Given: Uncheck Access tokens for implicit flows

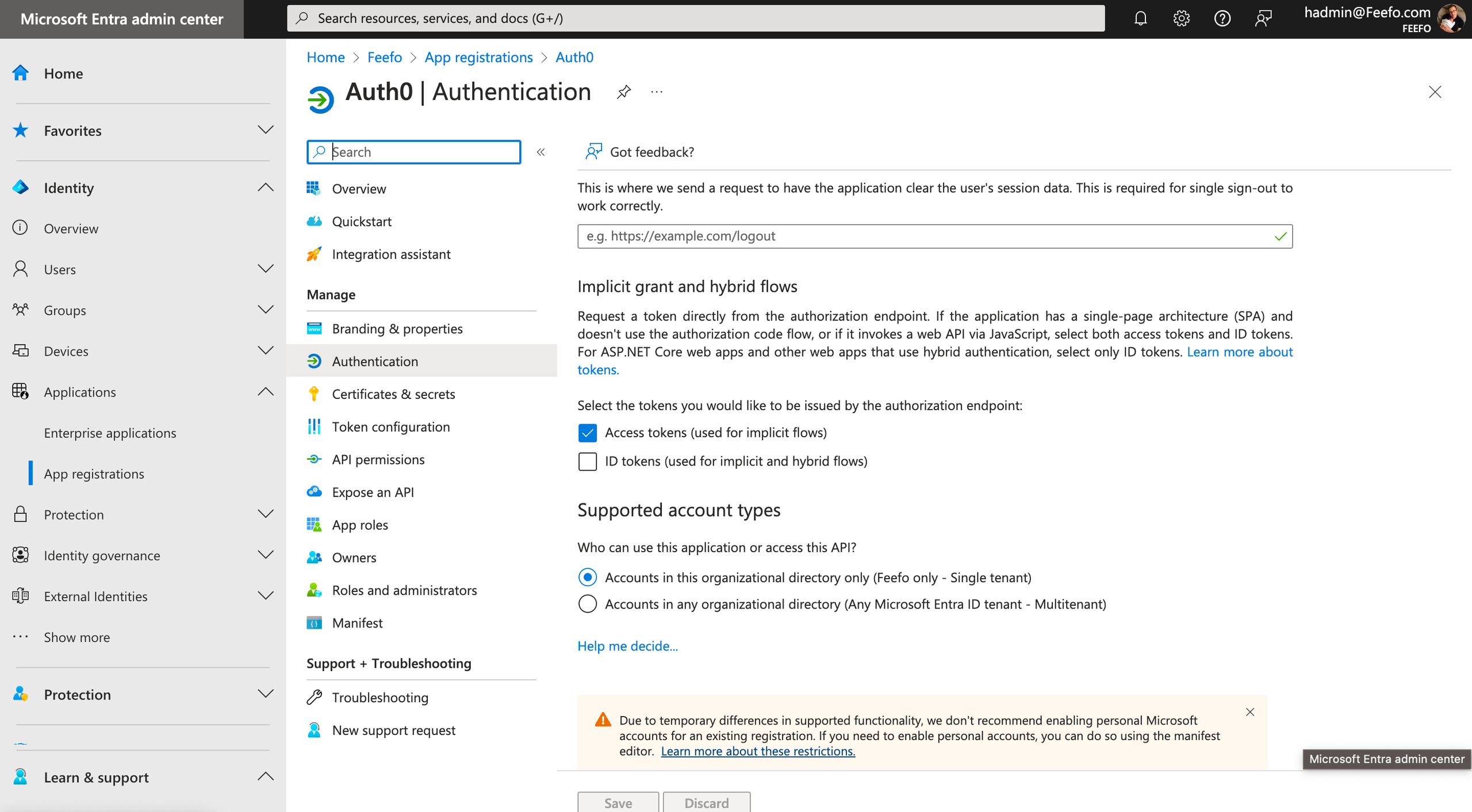Looking at the screenshot, I should pyautogui.click(x=587, y=433).
